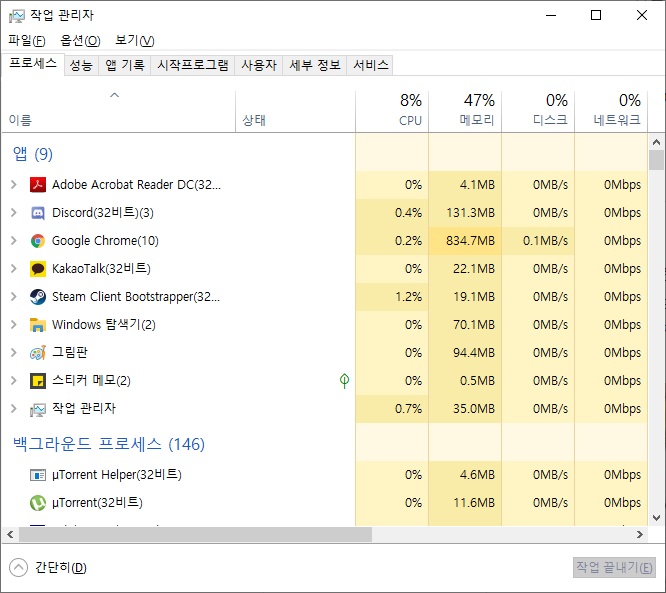Click the horizontal scrollbar thumb
The width and height of the screenshot is (666, 593).
point(195,535)
